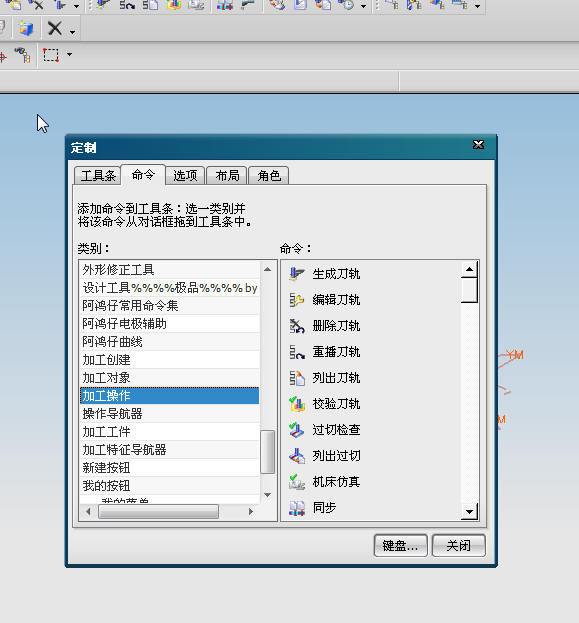
Task: Click the 关闭 button
Action: coord(459,546)
